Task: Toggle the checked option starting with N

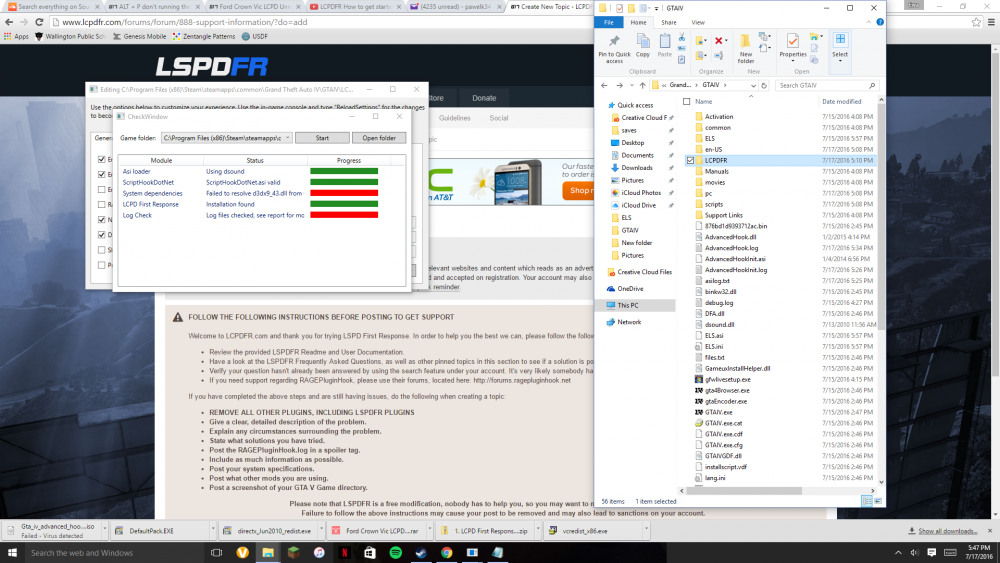Action: point(101,219)
